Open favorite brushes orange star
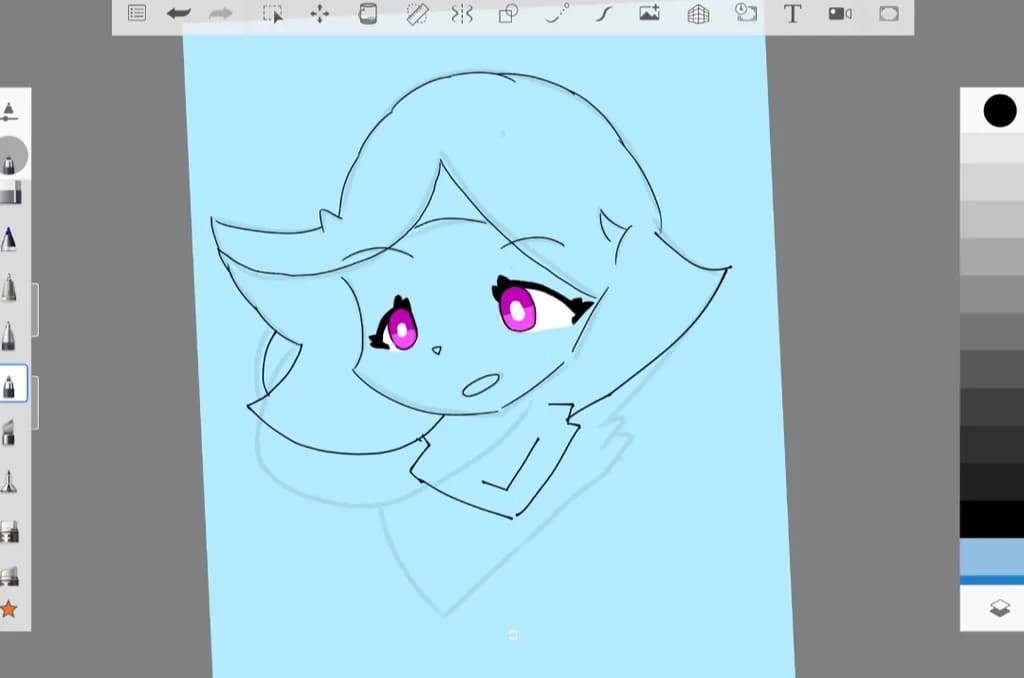Screen dimensions: 1024x678 click(8, 609)
